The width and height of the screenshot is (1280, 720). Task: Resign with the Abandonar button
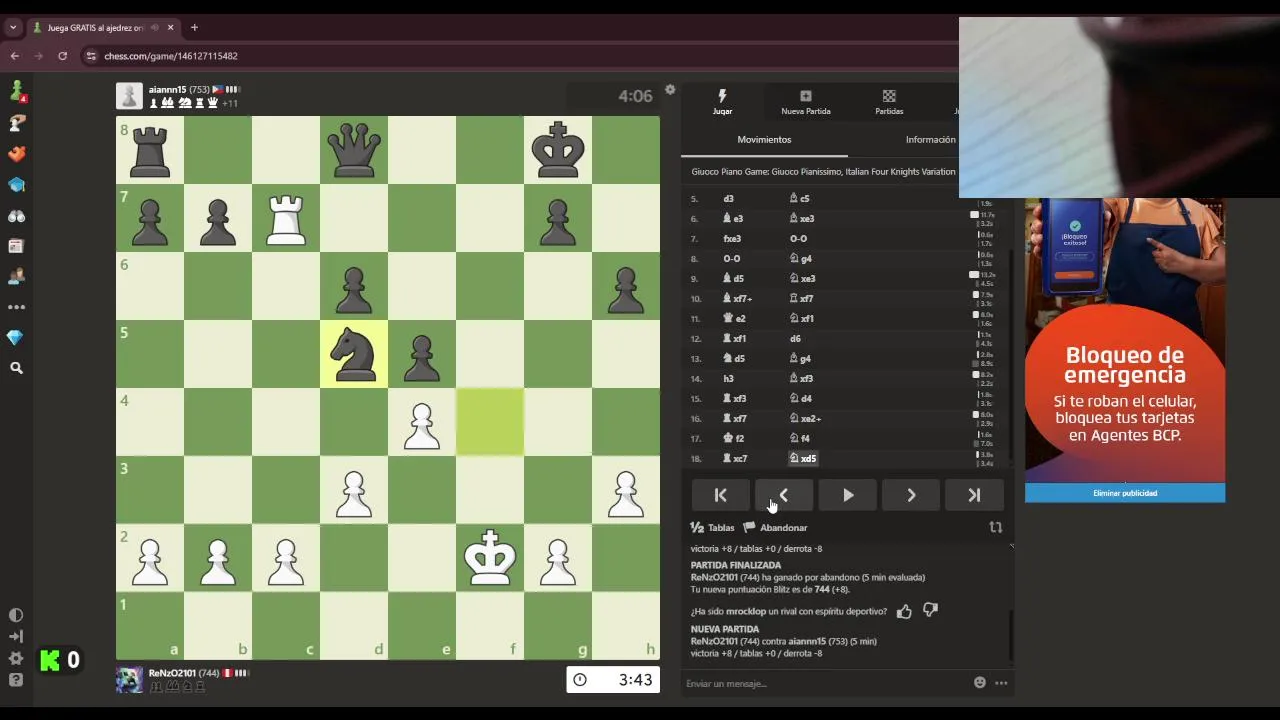[776, 528]
